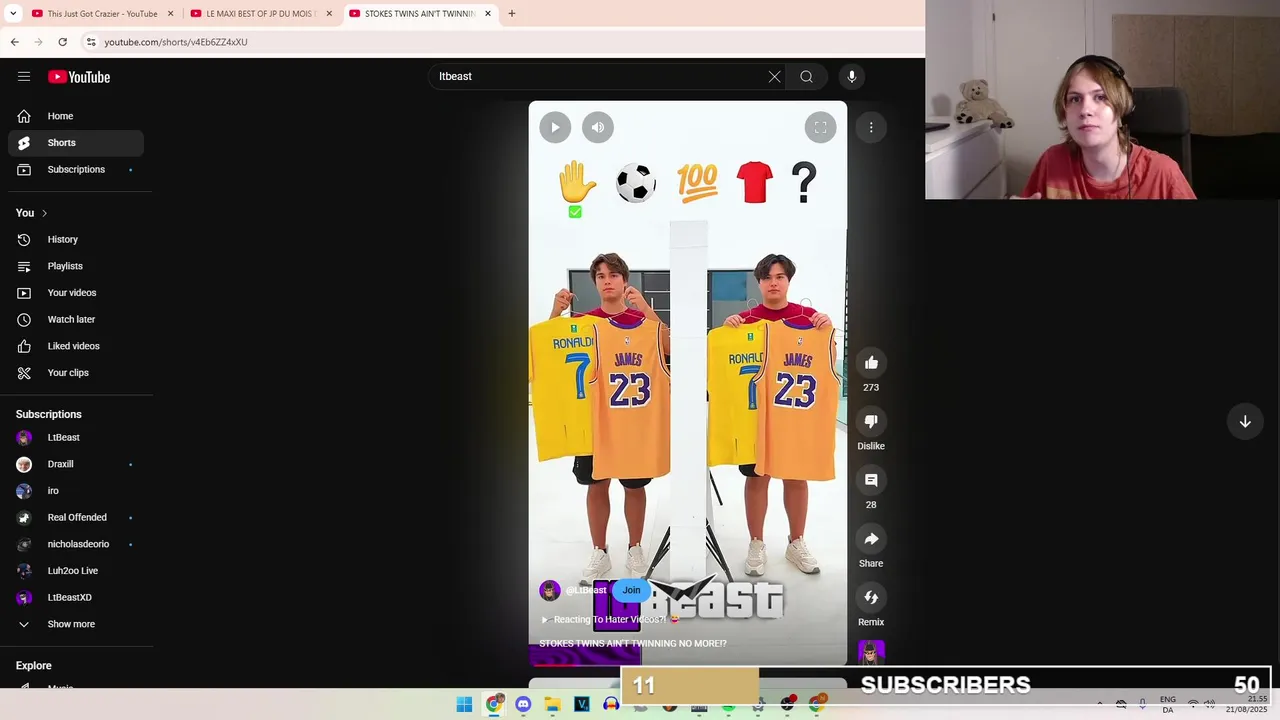This screenshot has height=720, width=1280.
Task: Open the LtBeastXD subscription channel
Action: (76, 598)
